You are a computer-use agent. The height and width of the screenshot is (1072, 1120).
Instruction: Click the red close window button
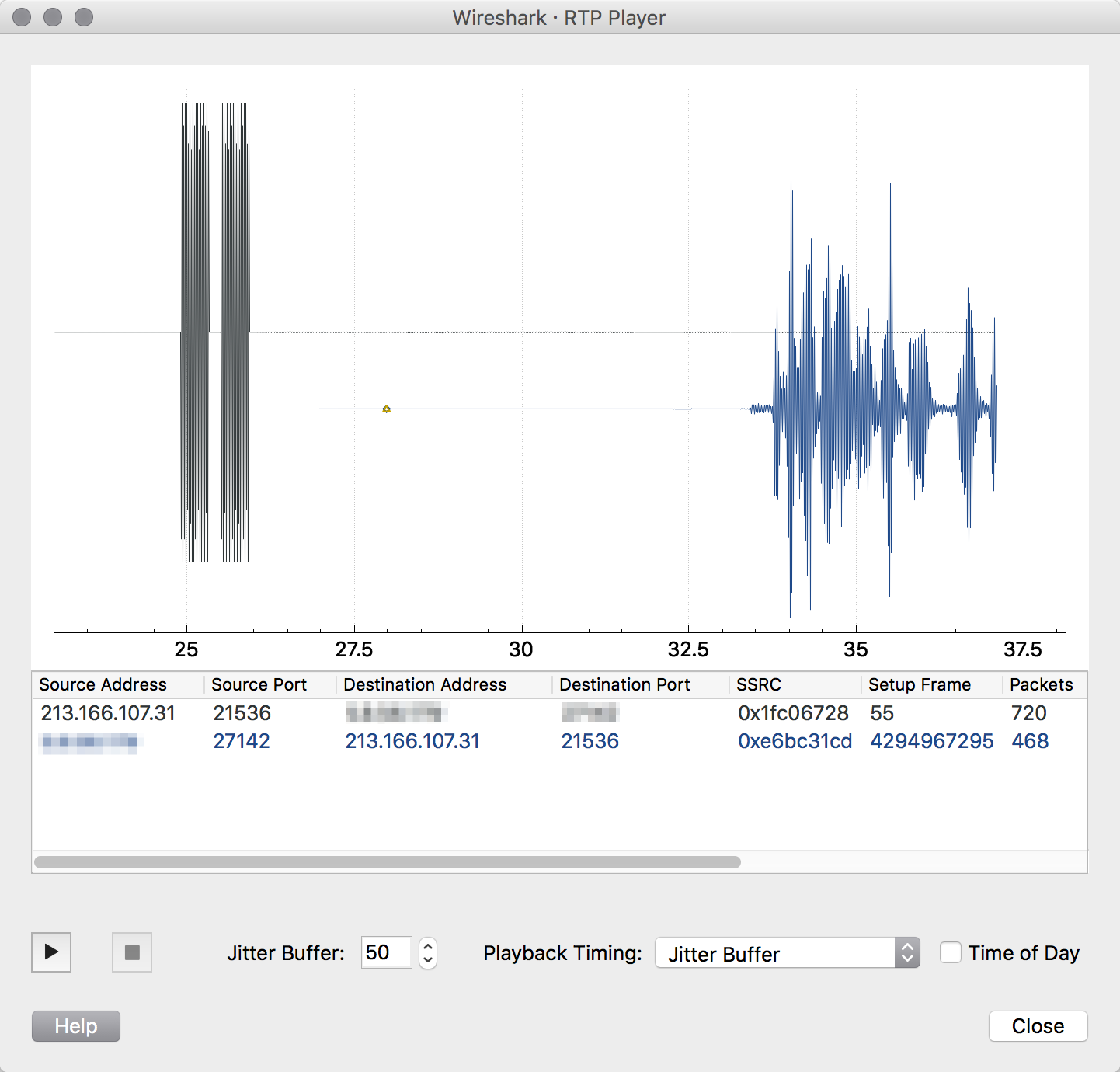tap(22, 17)
